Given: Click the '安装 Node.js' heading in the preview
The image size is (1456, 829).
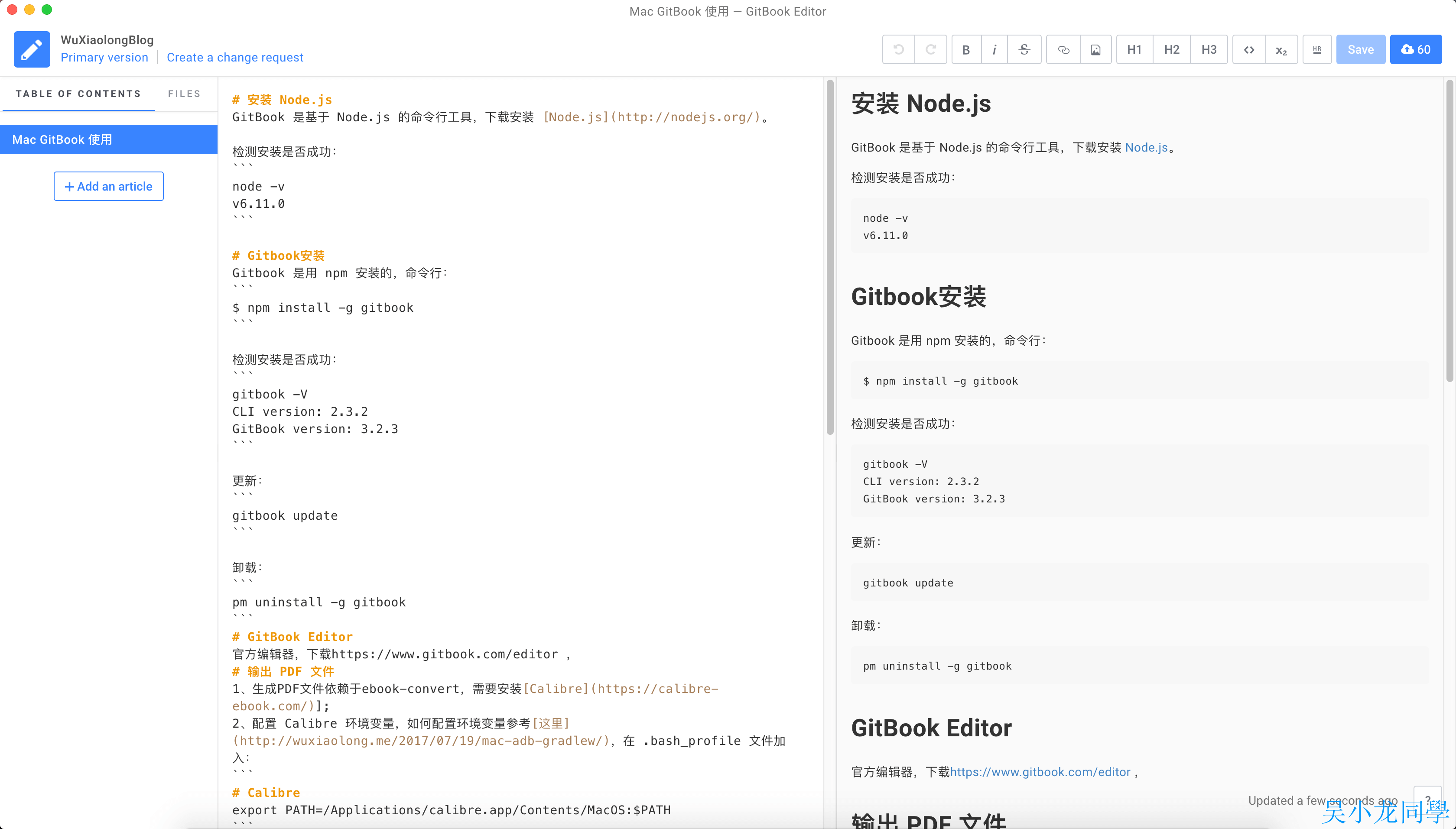Looking at the screenshot, I should point(921,103).
